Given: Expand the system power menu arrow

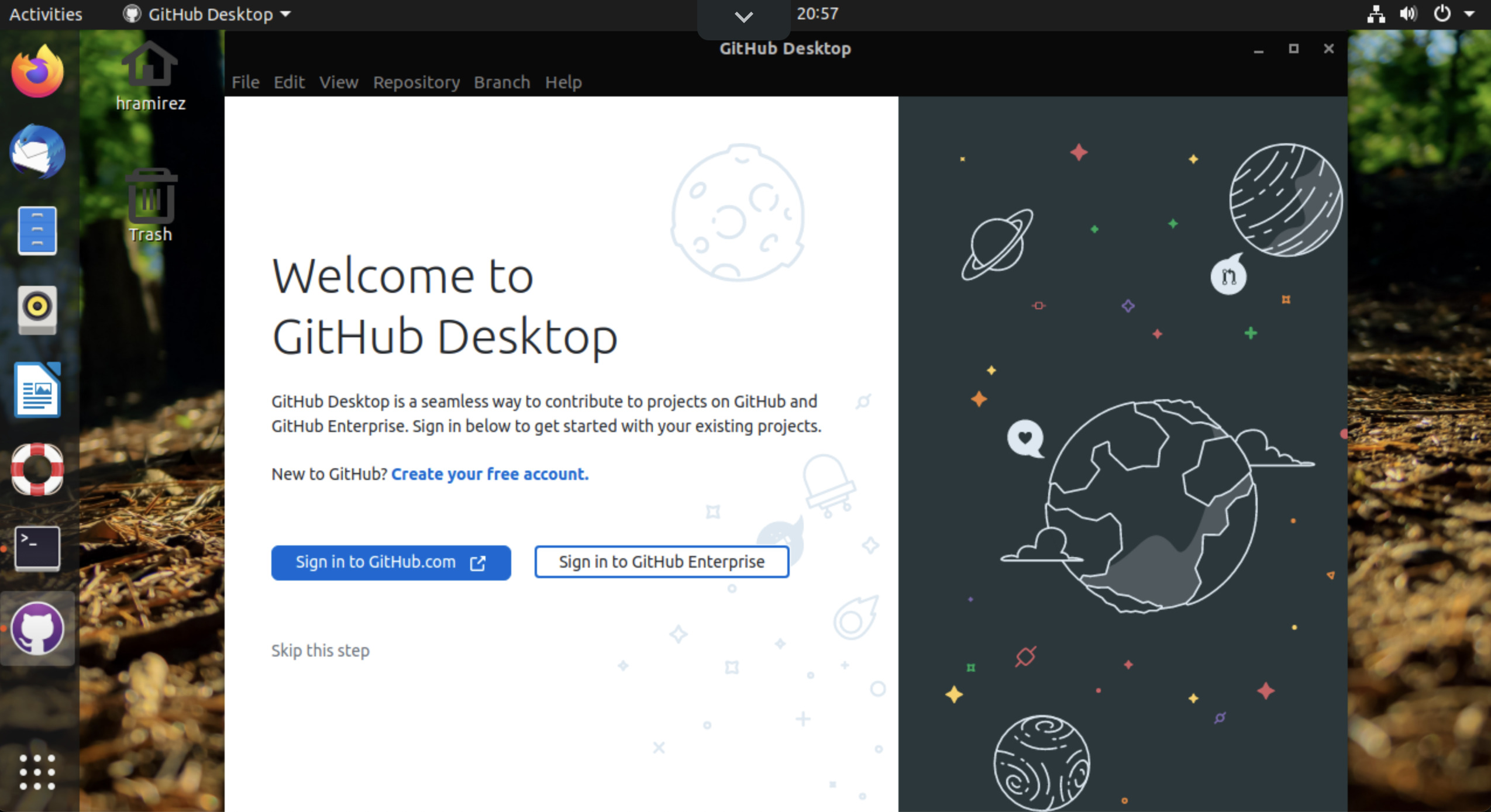Looking at the screenshot, I should point(1469,14).
